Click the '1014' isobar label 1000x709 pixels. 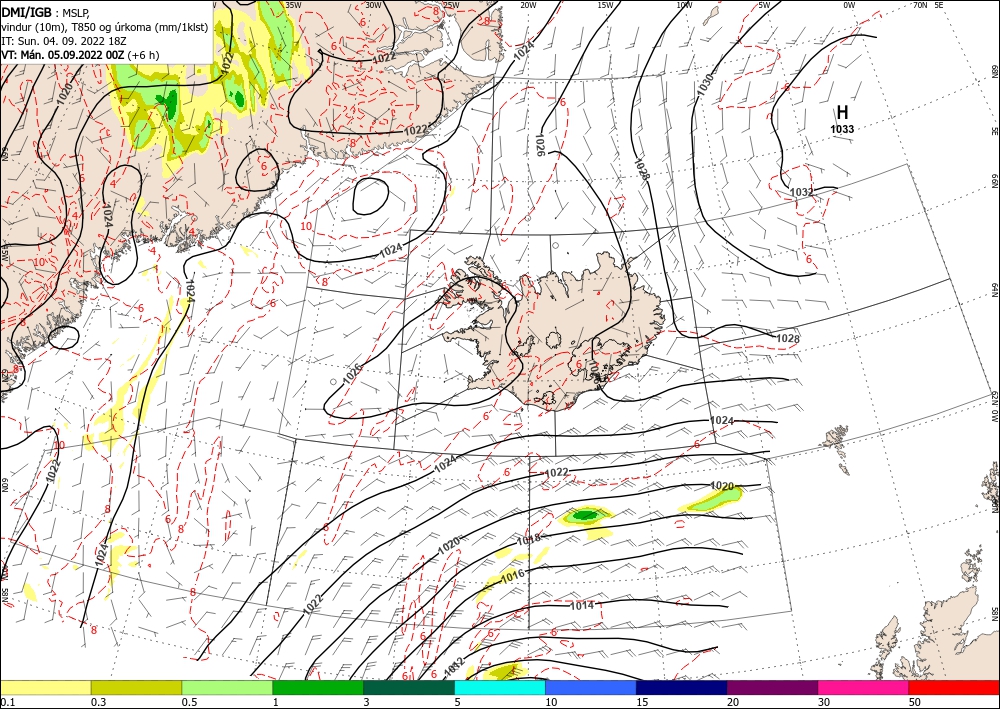582,606
